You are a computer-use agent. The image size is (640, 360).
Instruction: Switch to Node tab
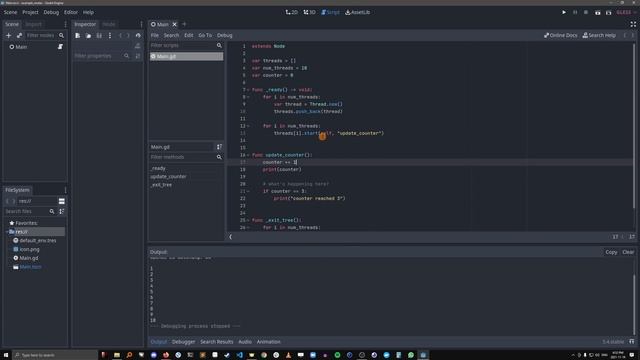coord(109,24)
